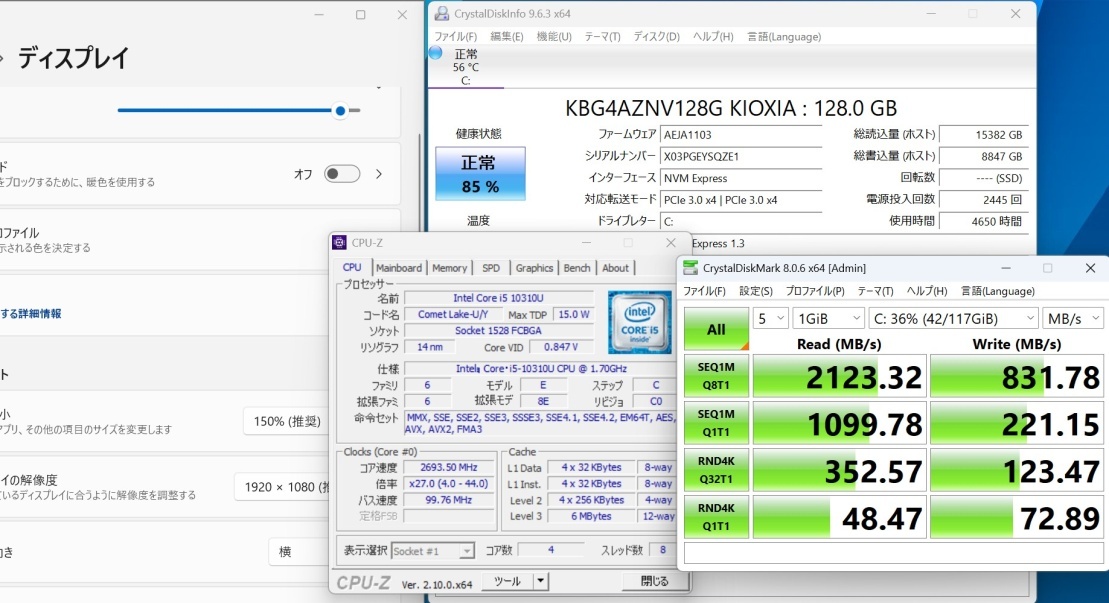Switch to the SPD tab in CPU-Z
The image size is (1109, 603).
pos(491,268)
